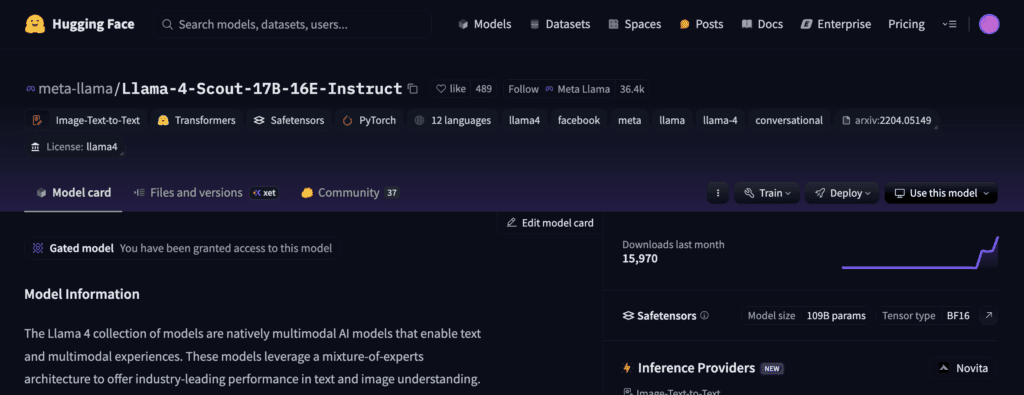Click the xet badge
The height and width of the screenshot is (395, 1024).
pos(264,193)
